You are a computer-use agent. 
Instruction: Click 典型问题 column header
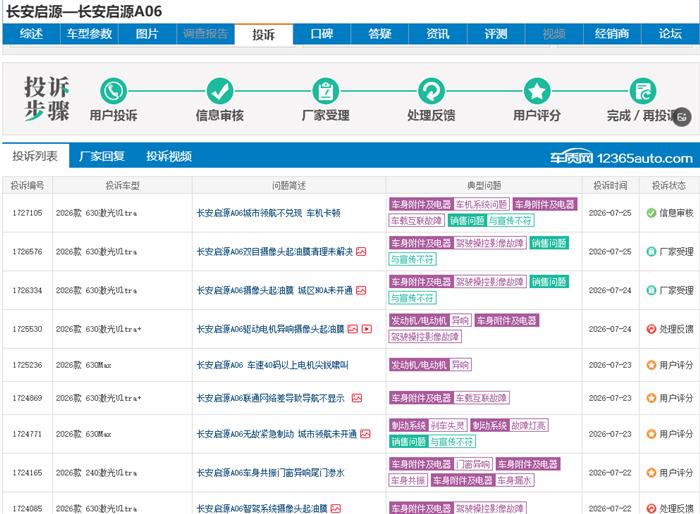click(484, 185)
